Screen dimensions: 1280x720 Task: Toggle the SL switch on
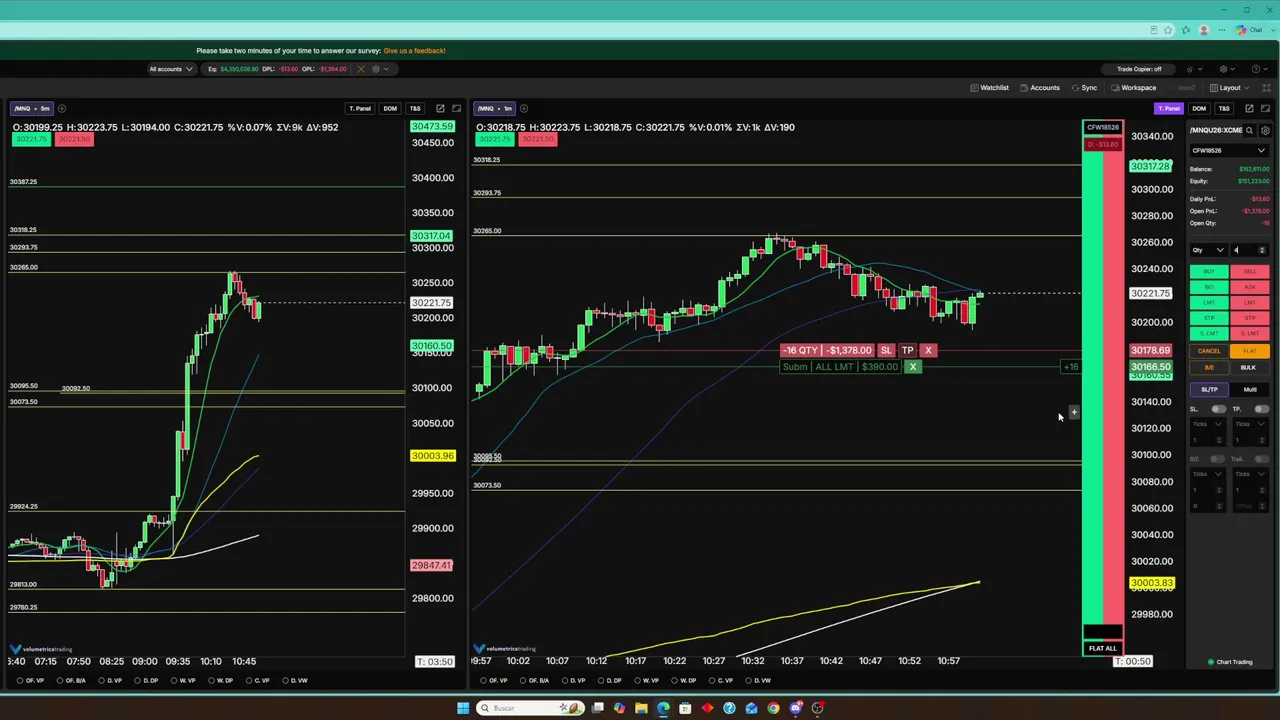click(1218, 409)
